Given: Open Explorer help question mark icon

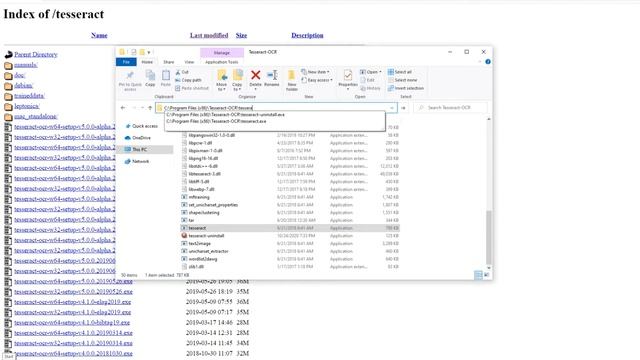Looking at the screenshot, I should coord(488,62).
